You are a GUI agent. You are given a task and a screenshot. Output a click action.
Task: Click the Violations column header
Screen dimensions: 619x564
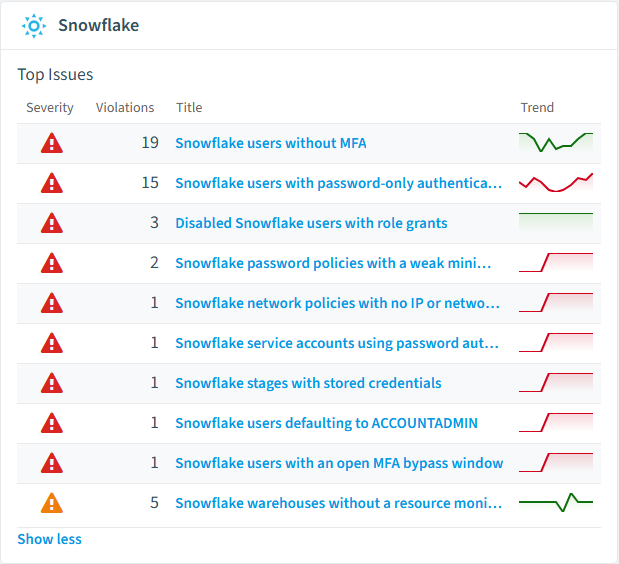click(125, 107)
